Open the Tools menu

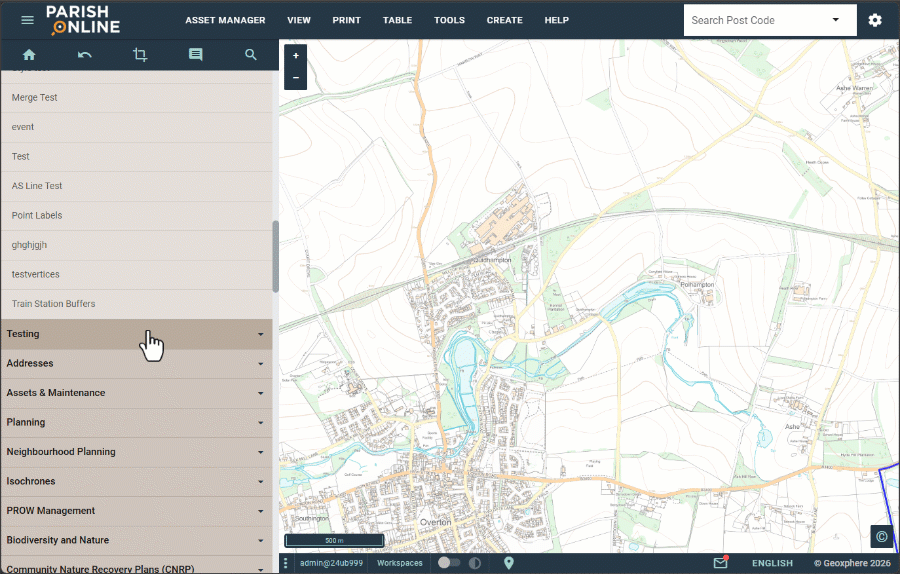click(449, 20)
